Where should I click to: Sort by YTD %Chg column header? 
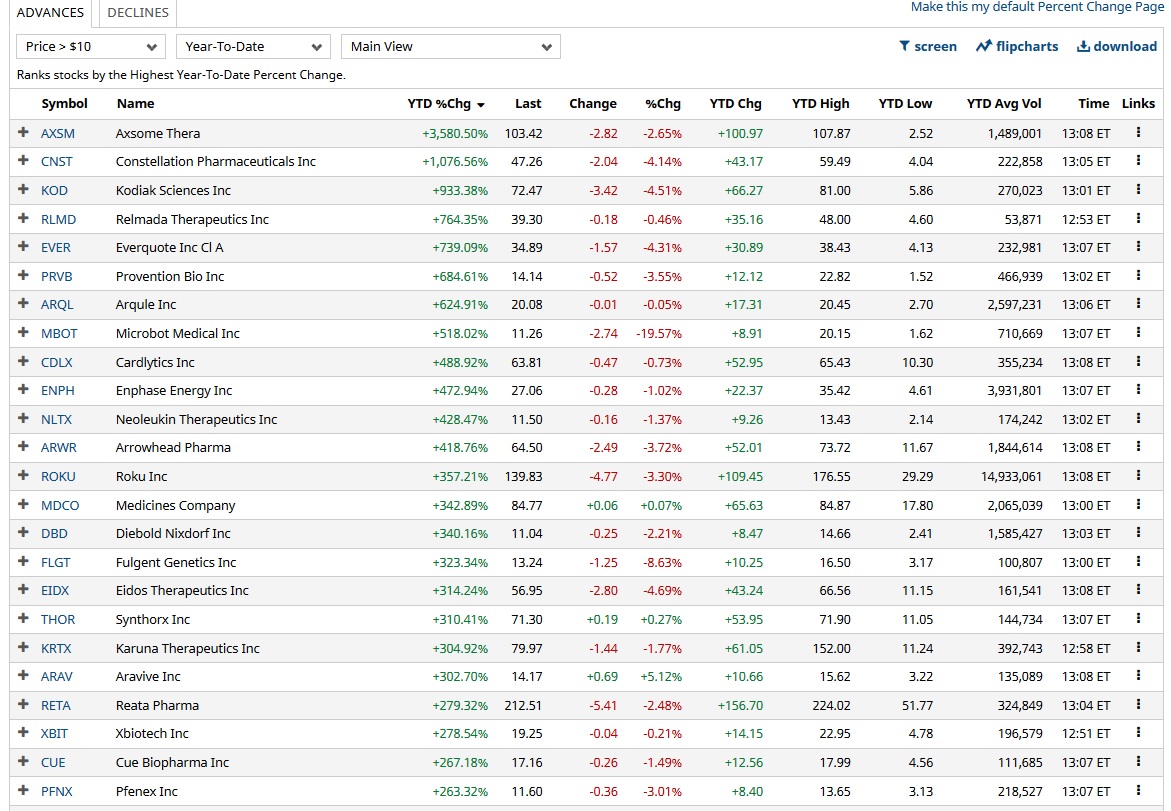tap(446, 104)
